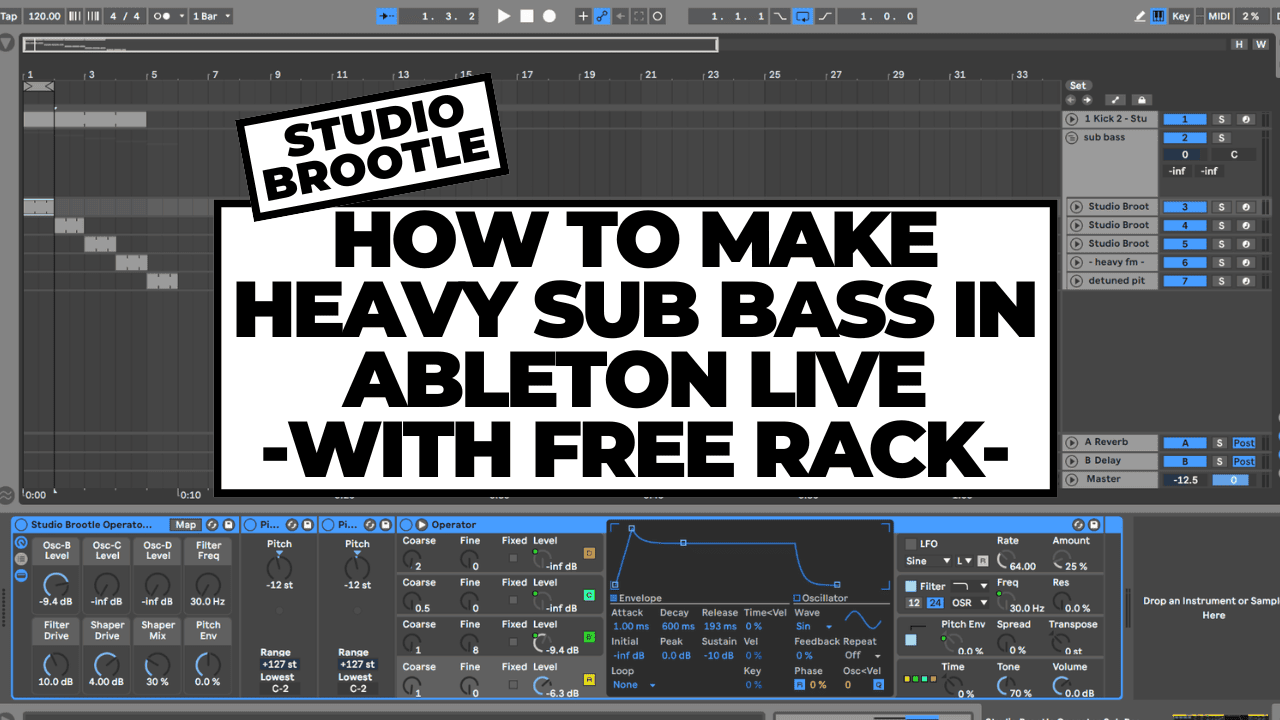1280x720 pixels.
Task: Toggle Post button on B Delay
Action: point(1244,461)
